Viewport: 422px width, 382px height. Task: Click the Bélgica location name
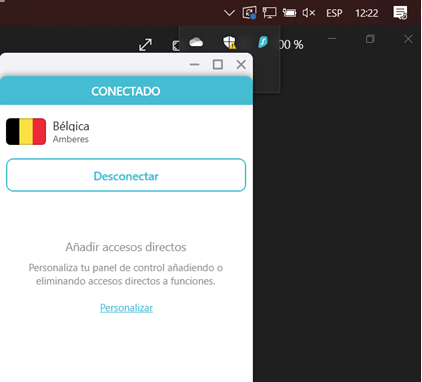point(71,126)
